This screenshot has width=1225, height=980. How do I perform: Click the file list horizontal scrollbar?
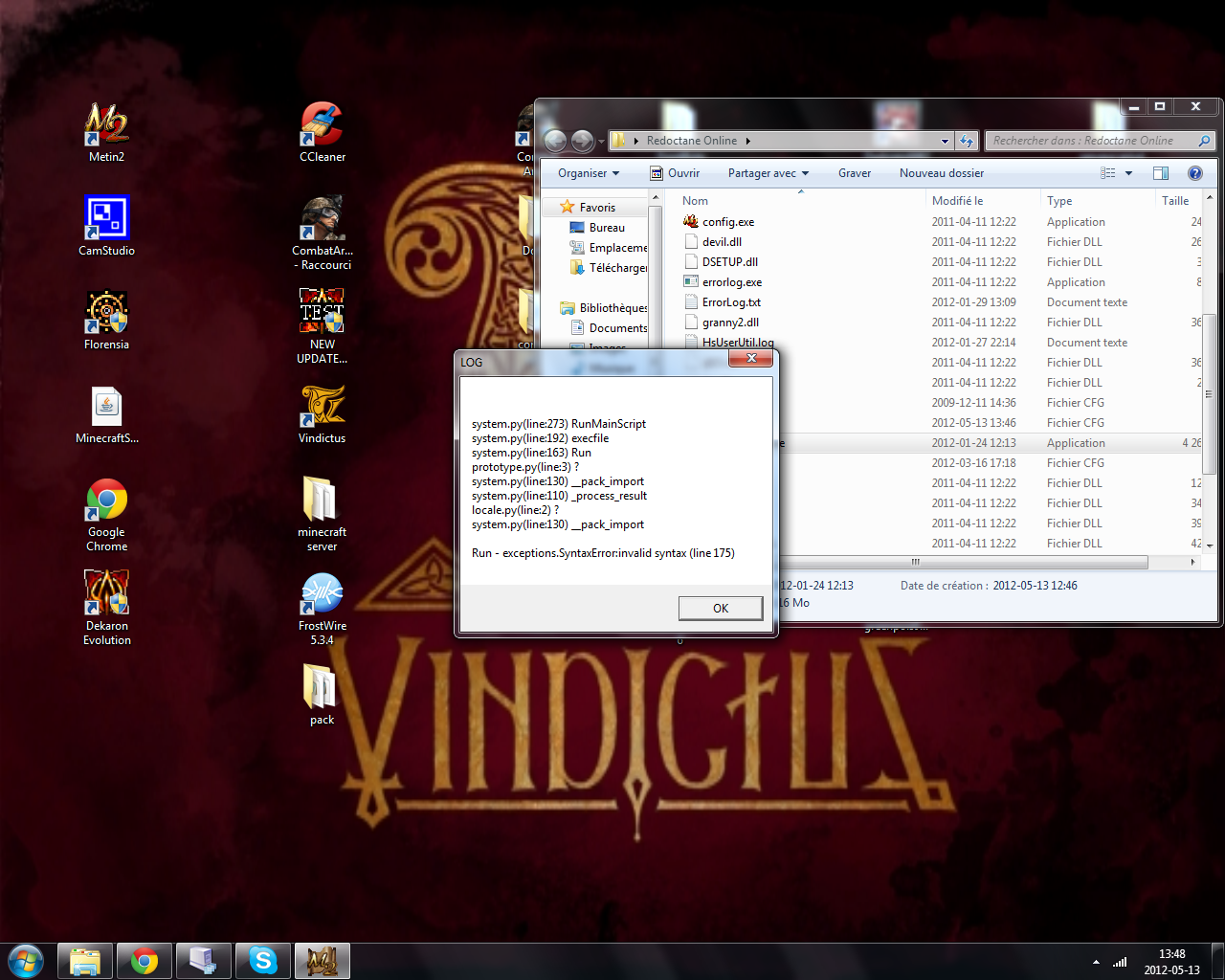click(x=915, y=562)
